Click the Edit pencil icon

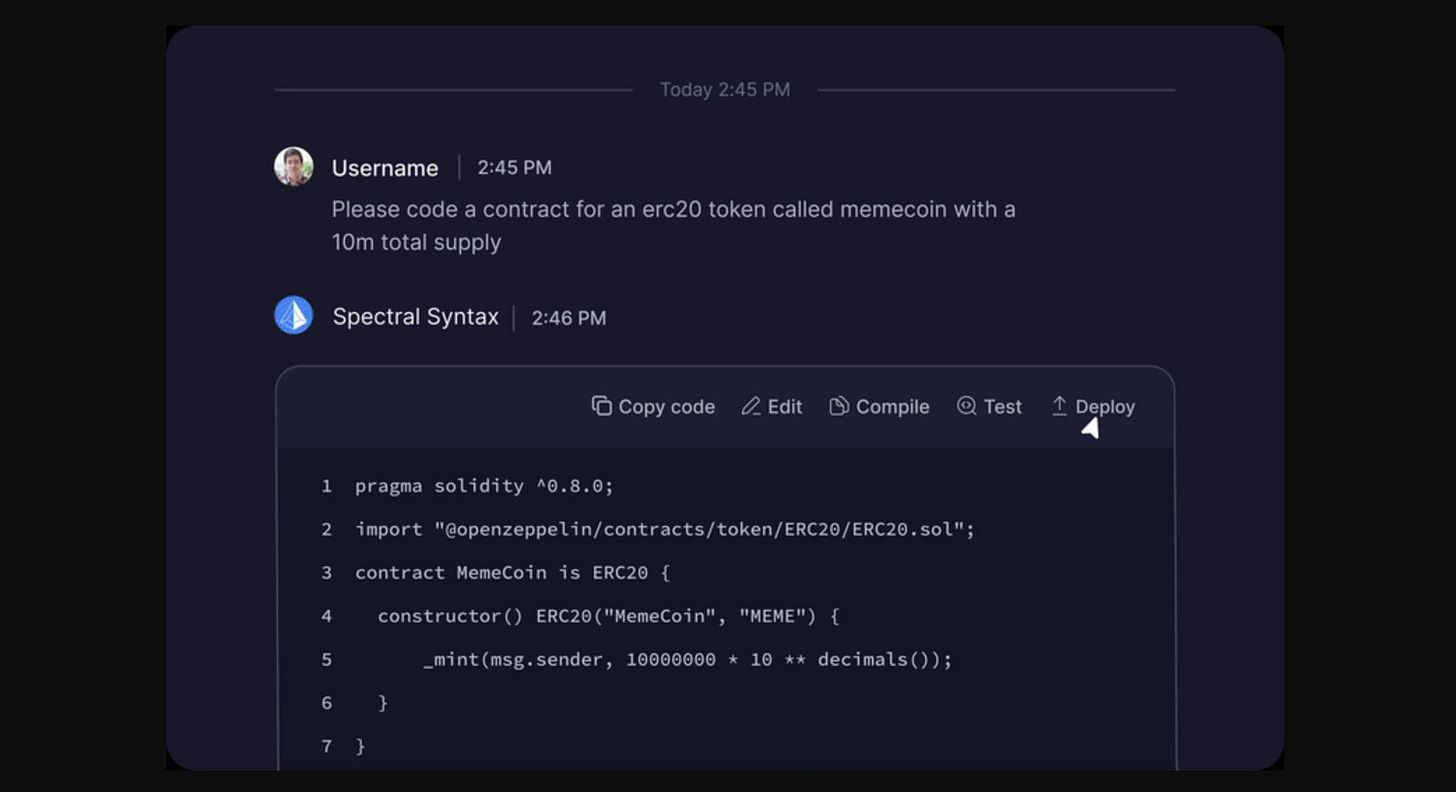[x=751, y=406]
